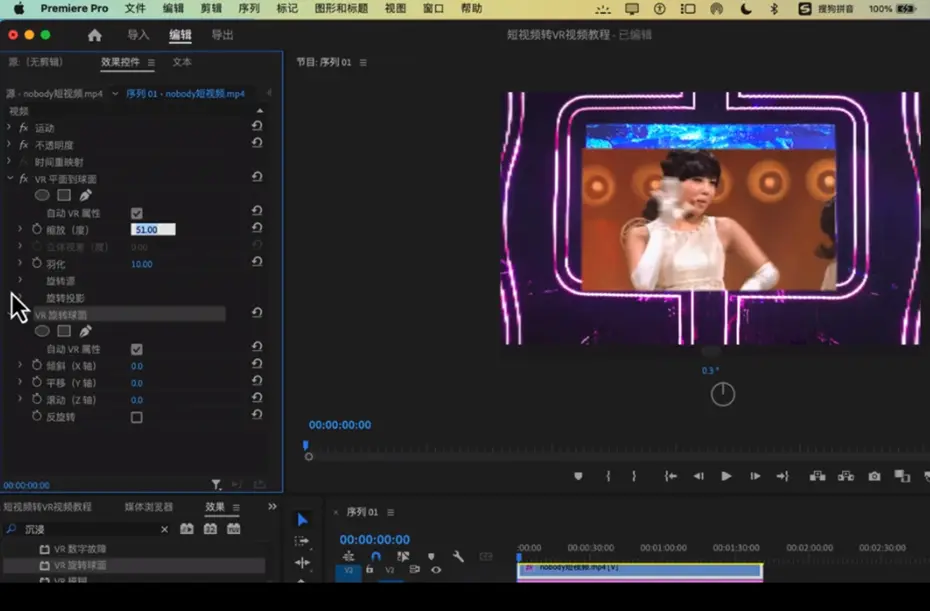Expand the 运动 effect properties

tap(9, 127)
